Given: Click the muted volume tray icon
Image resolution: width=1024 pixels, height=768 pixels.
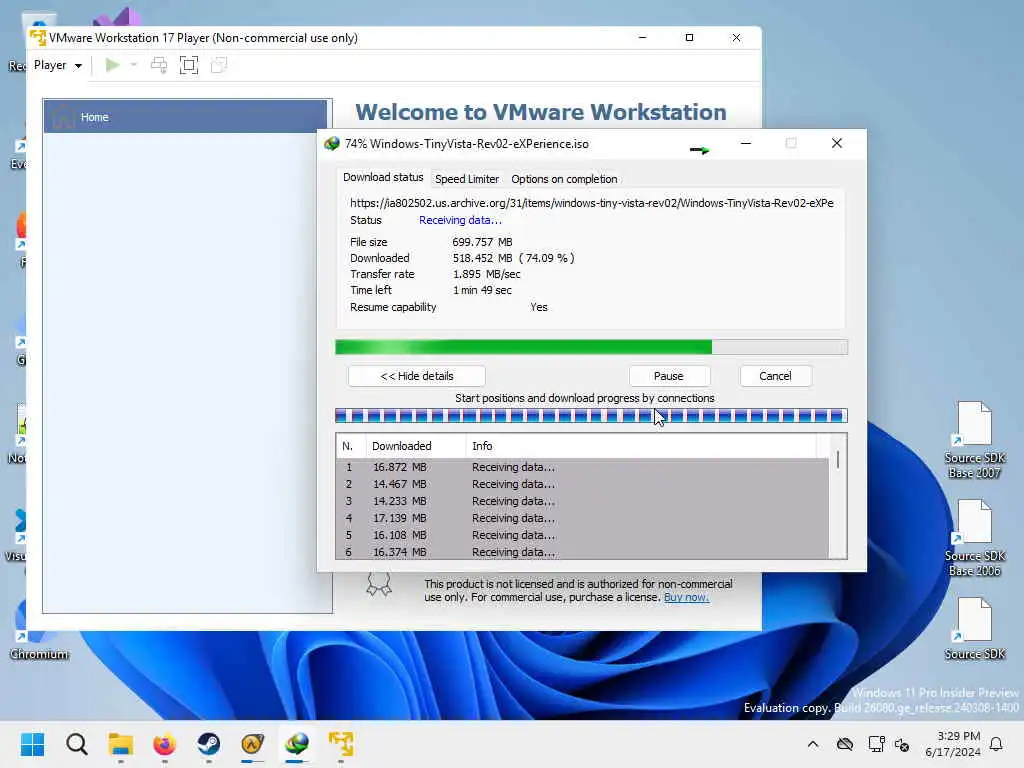Looking at the screenshot, I should [903, 744].
